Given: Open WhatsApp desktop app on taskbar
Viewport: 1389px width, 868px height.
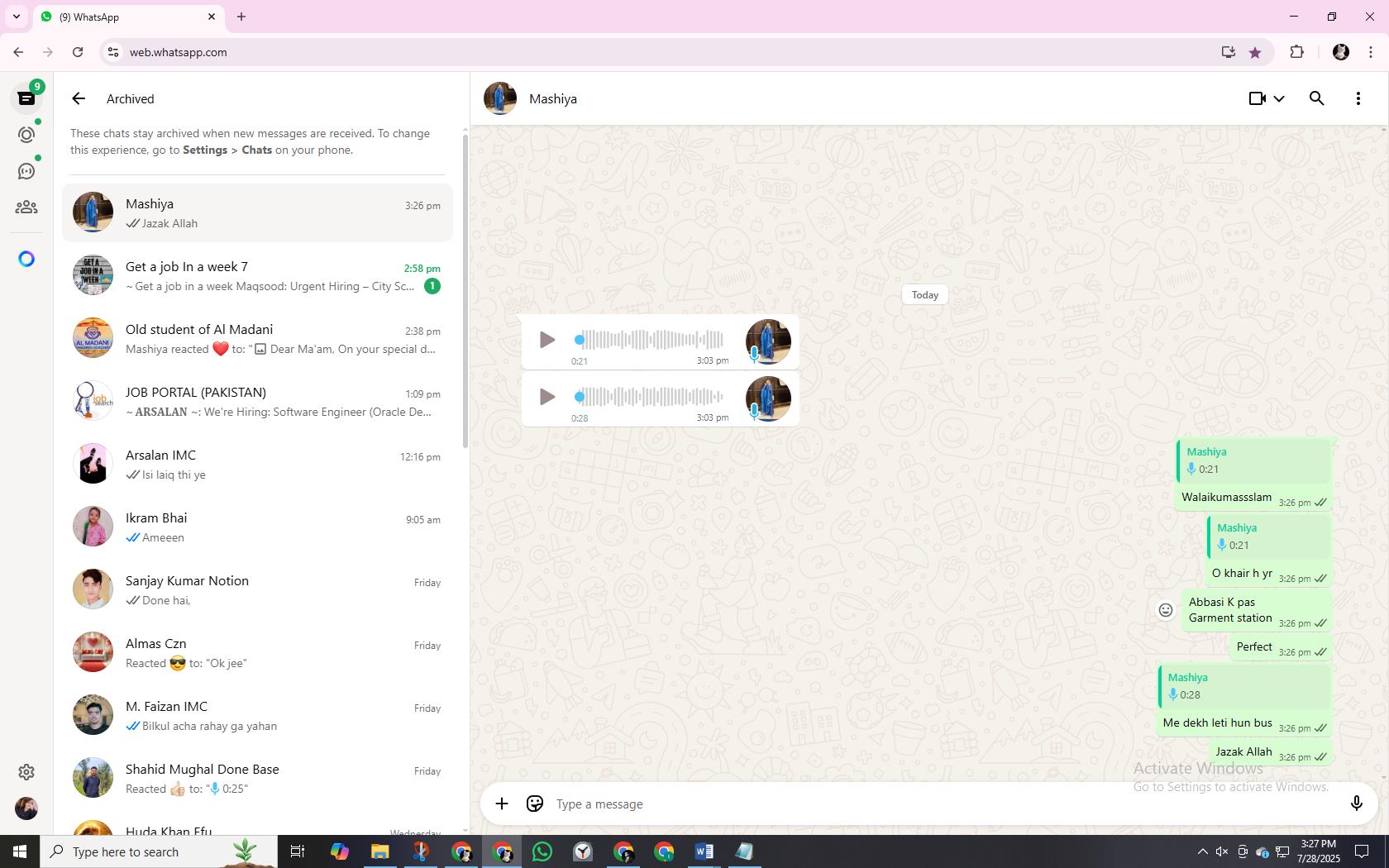Looking at the screenshot, I should [542, 851].
